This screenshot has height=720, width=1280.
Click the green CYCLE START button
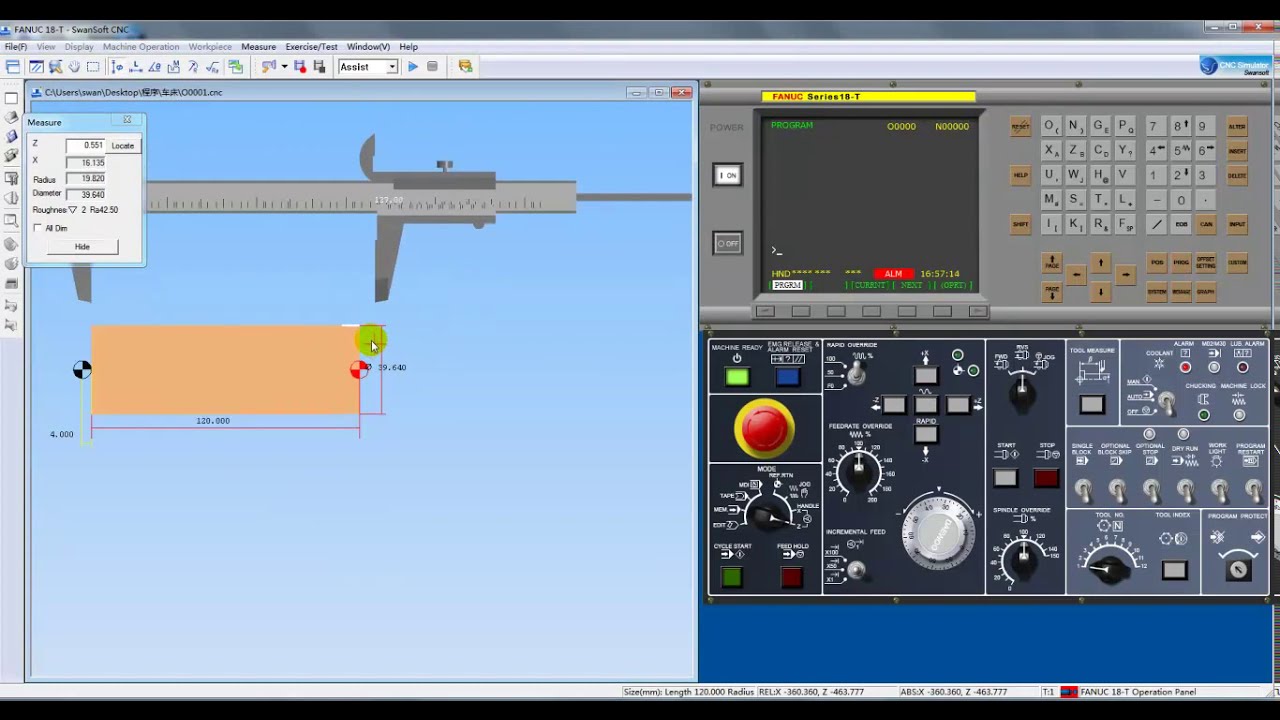click(x=732, y=577)
